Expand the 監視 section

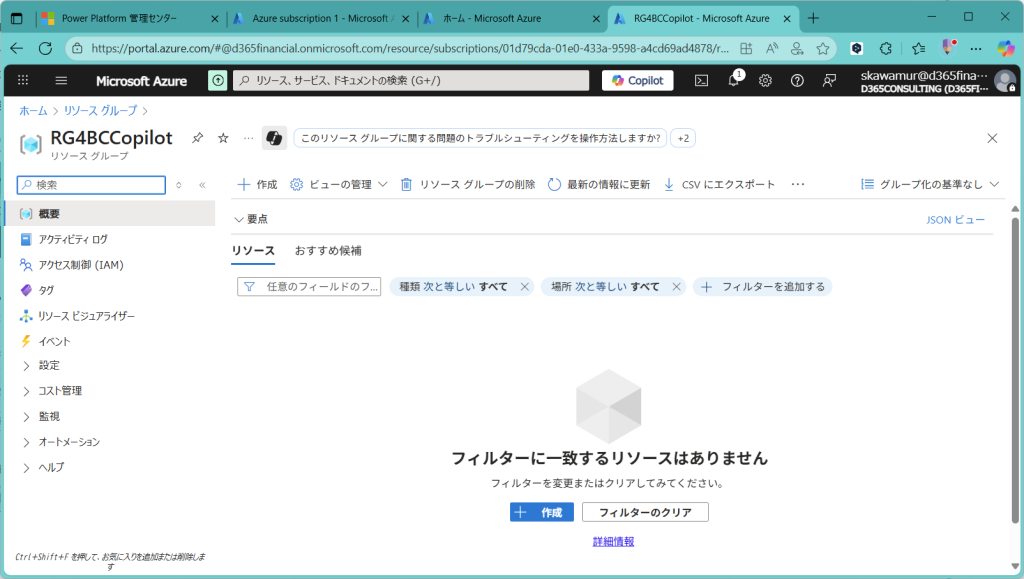coord(26,416)
